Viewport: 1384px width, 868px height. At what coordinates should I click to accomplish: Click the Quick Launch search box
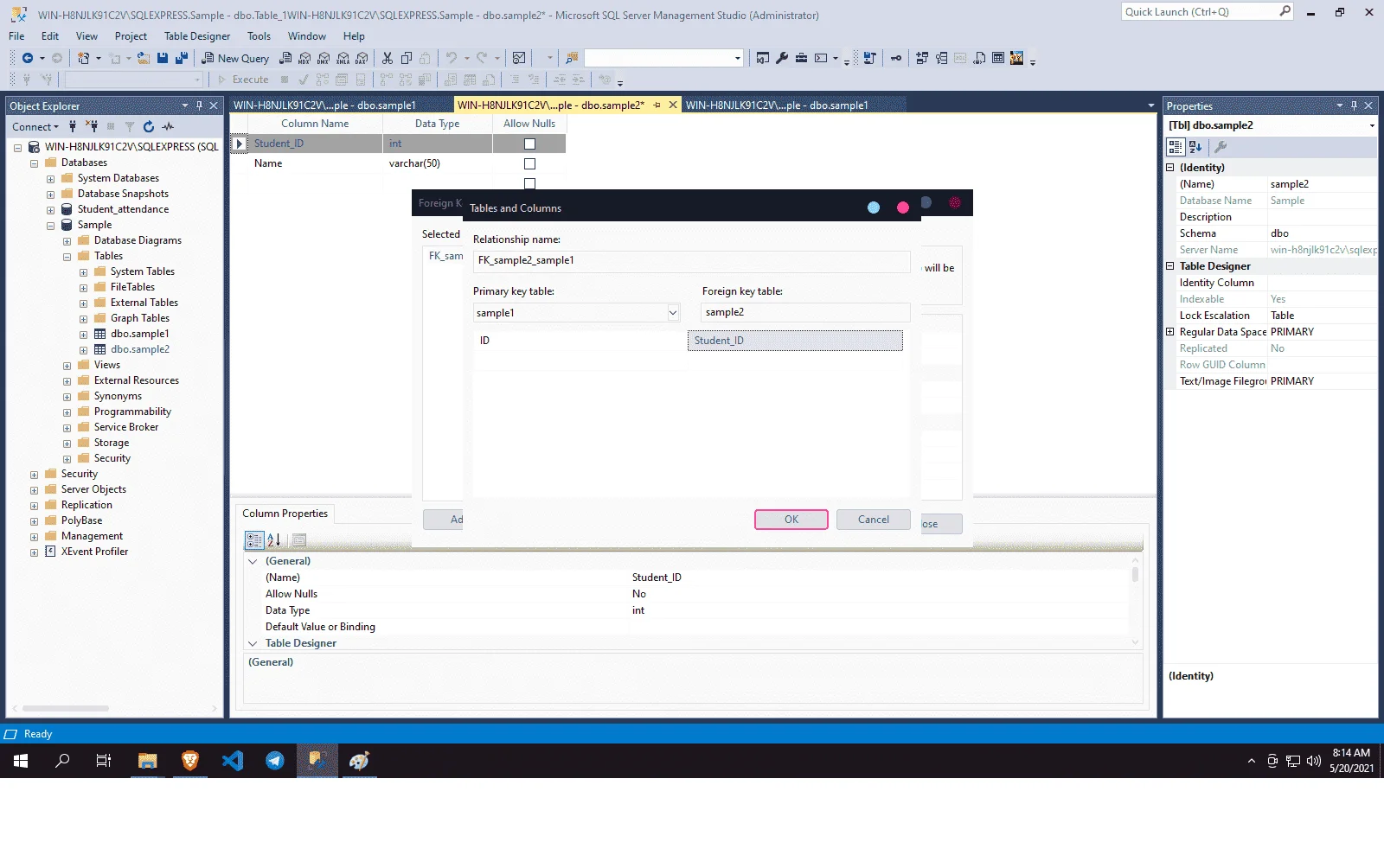point(1208,12)
